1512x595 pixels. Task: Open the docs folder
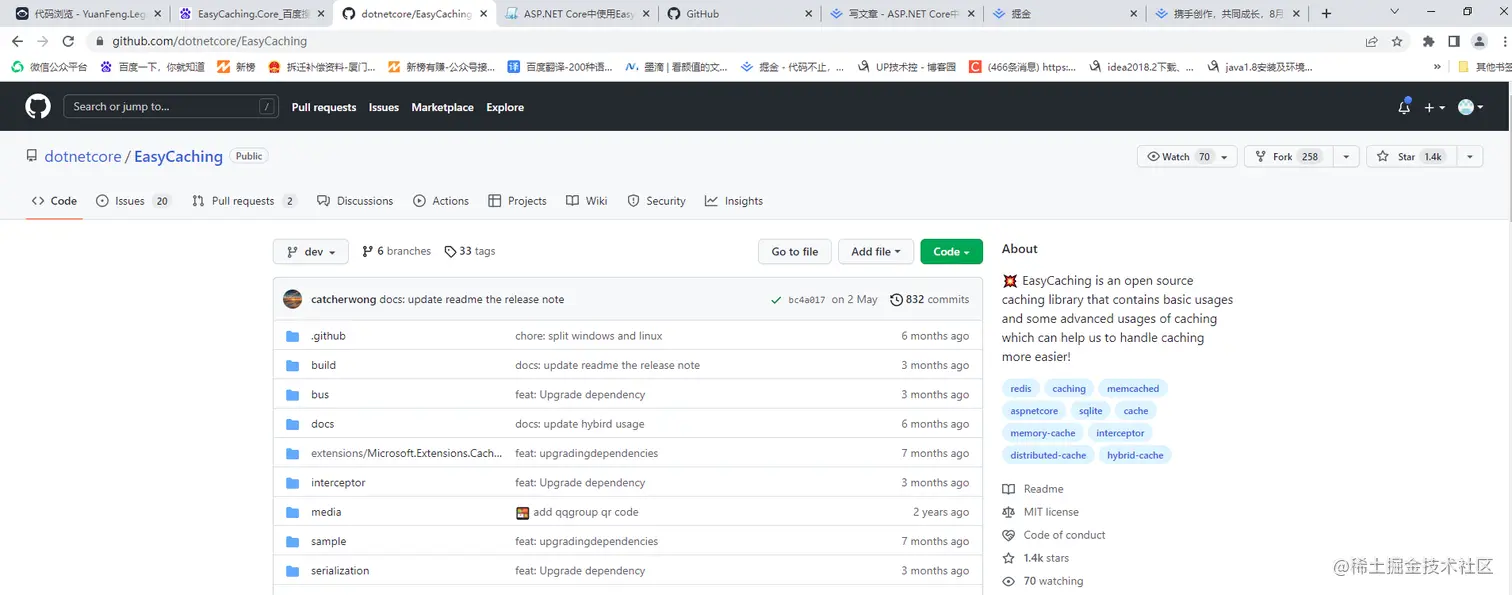(322, 424)
